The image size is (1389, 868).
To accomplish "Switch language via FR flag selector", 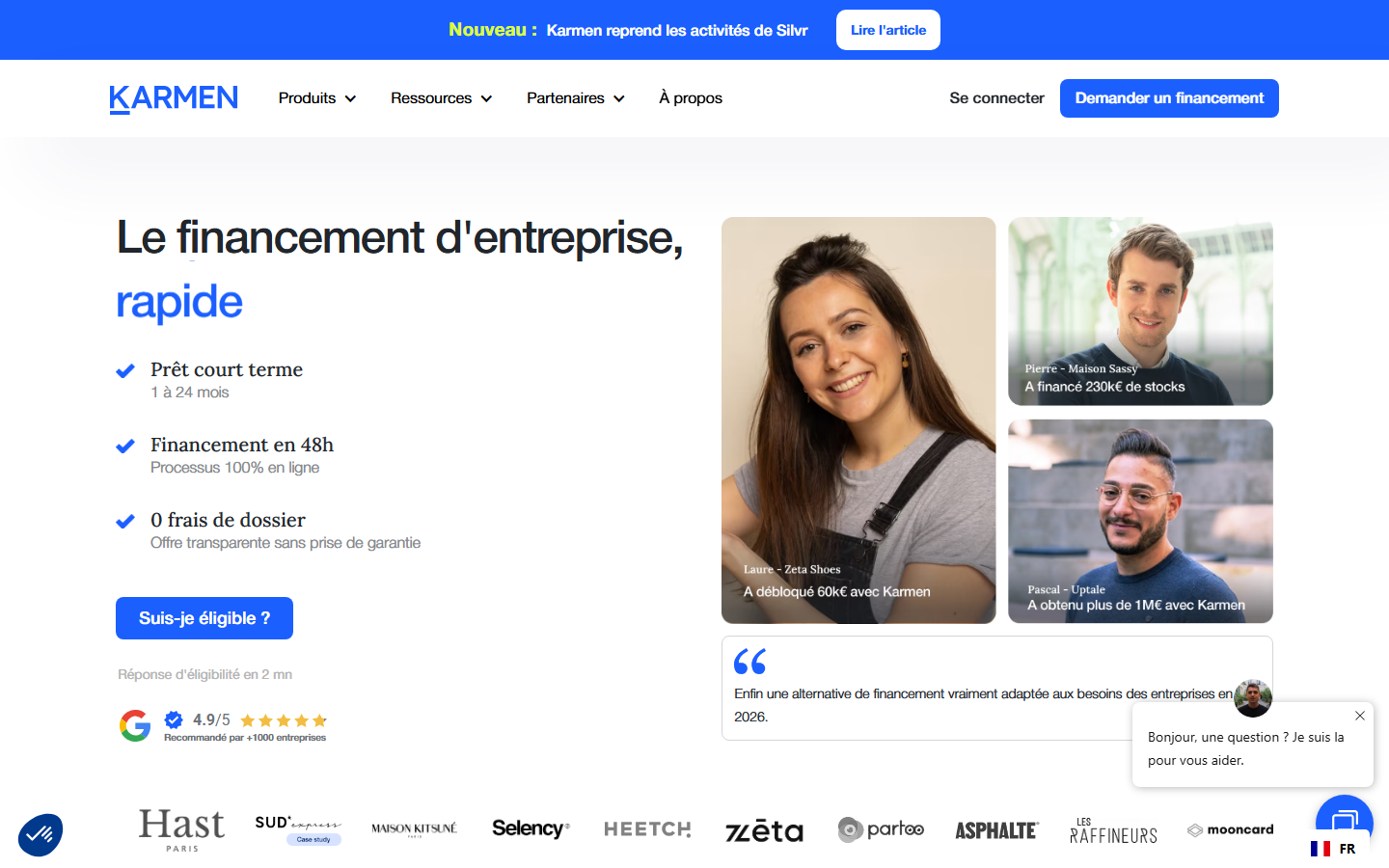I will click(1333, 849).
